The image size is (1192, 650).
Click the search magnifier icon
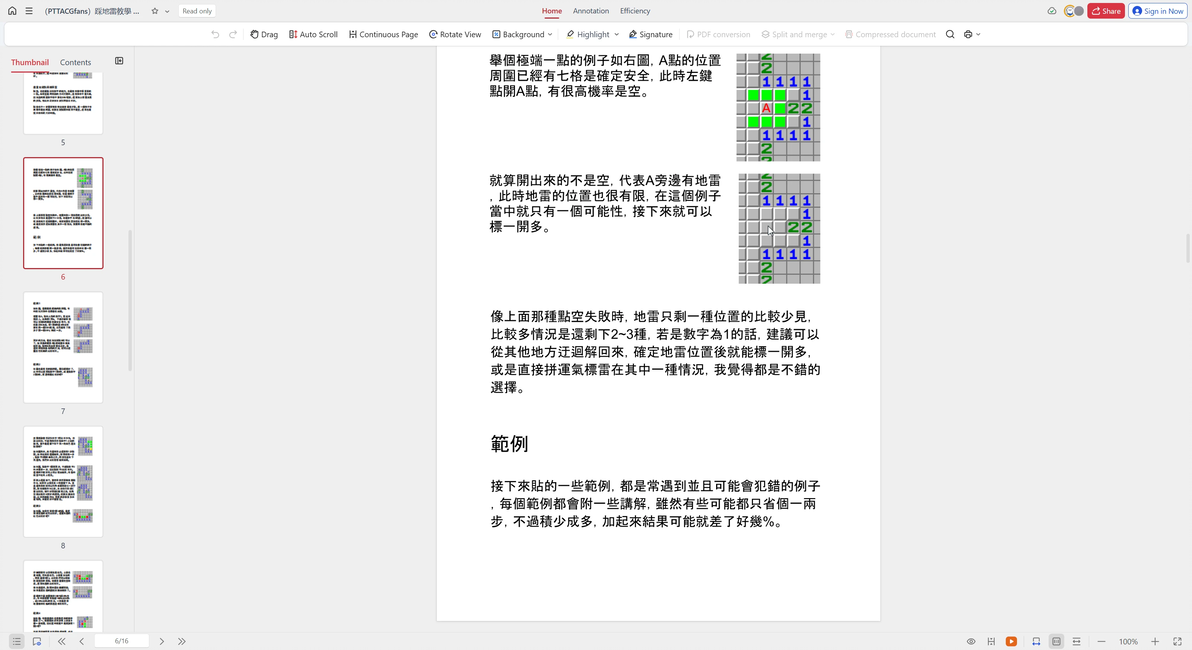[949, 34]
